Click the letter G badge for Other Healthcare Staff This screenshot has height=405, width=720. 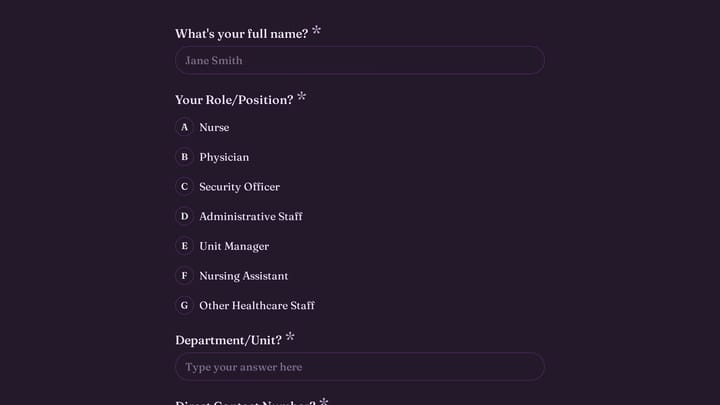click(184, 305)
